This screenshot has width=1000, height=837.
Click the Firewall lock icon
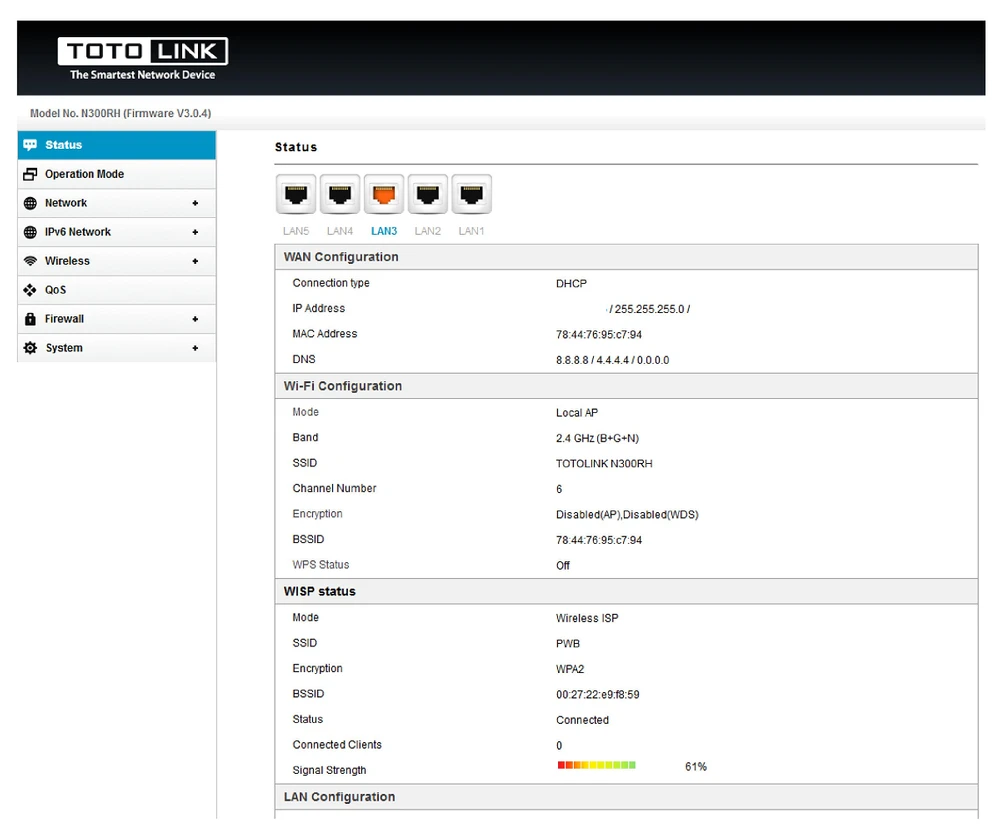pyautogui.click(x=30, y=319)
